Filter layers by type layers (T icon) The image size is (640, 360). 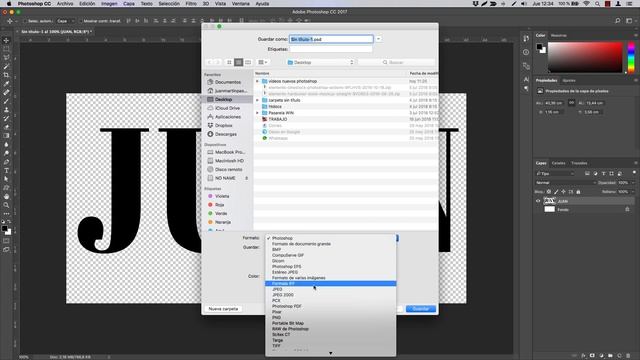click(603, 174)
